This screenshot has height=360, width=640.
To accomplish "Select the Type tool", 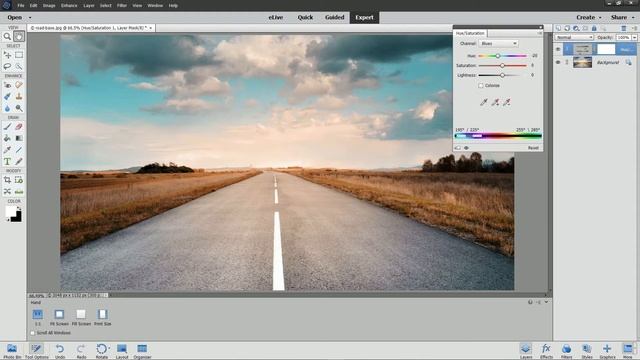I will 7,162.
